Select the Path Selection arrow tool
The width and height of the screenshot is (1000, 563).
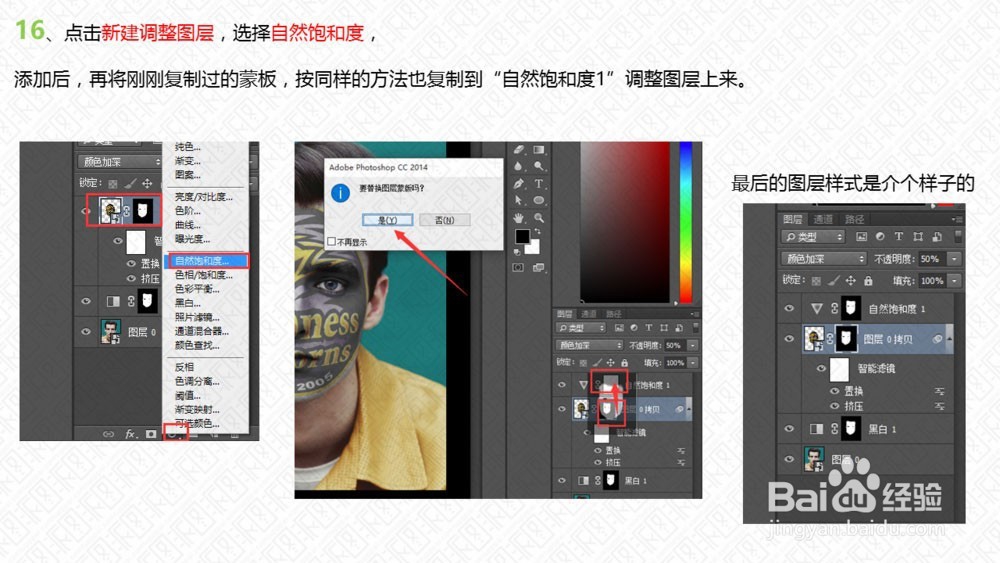tap(518, 200)
